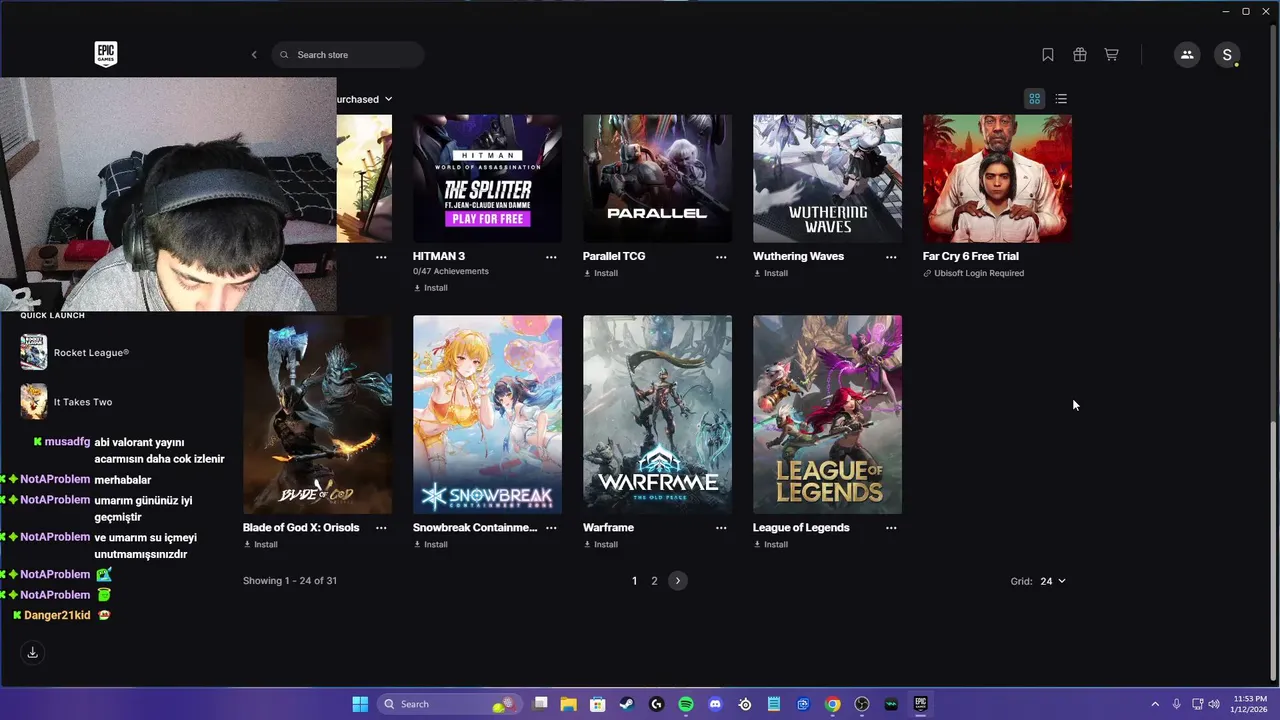Viewport: 1280px width, 720px height.
Task: Open File Explorer from the taskbar
Action: pos(568,704)
